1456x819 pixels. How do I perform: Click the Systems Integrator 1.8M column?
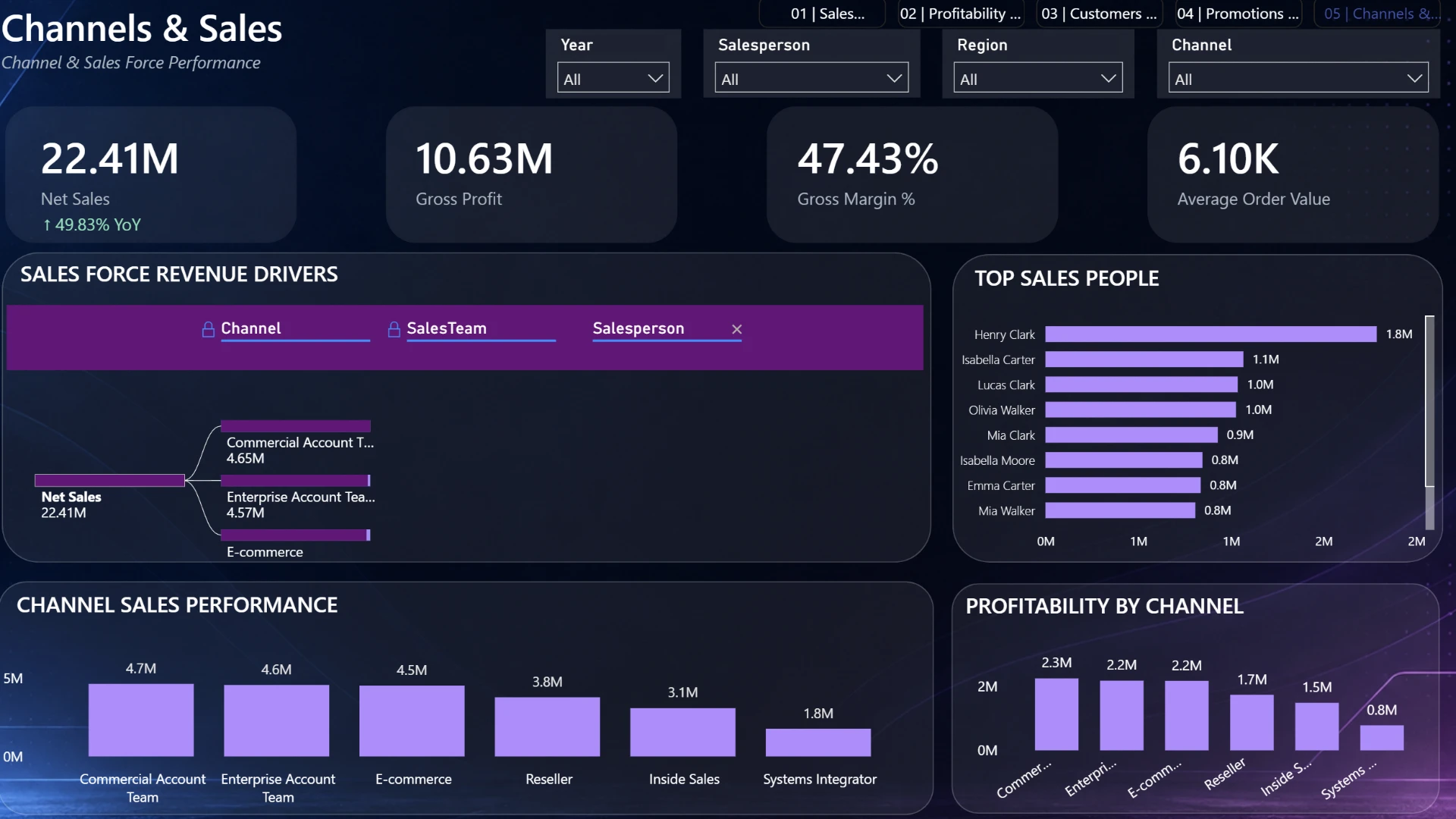coord(818,742)
